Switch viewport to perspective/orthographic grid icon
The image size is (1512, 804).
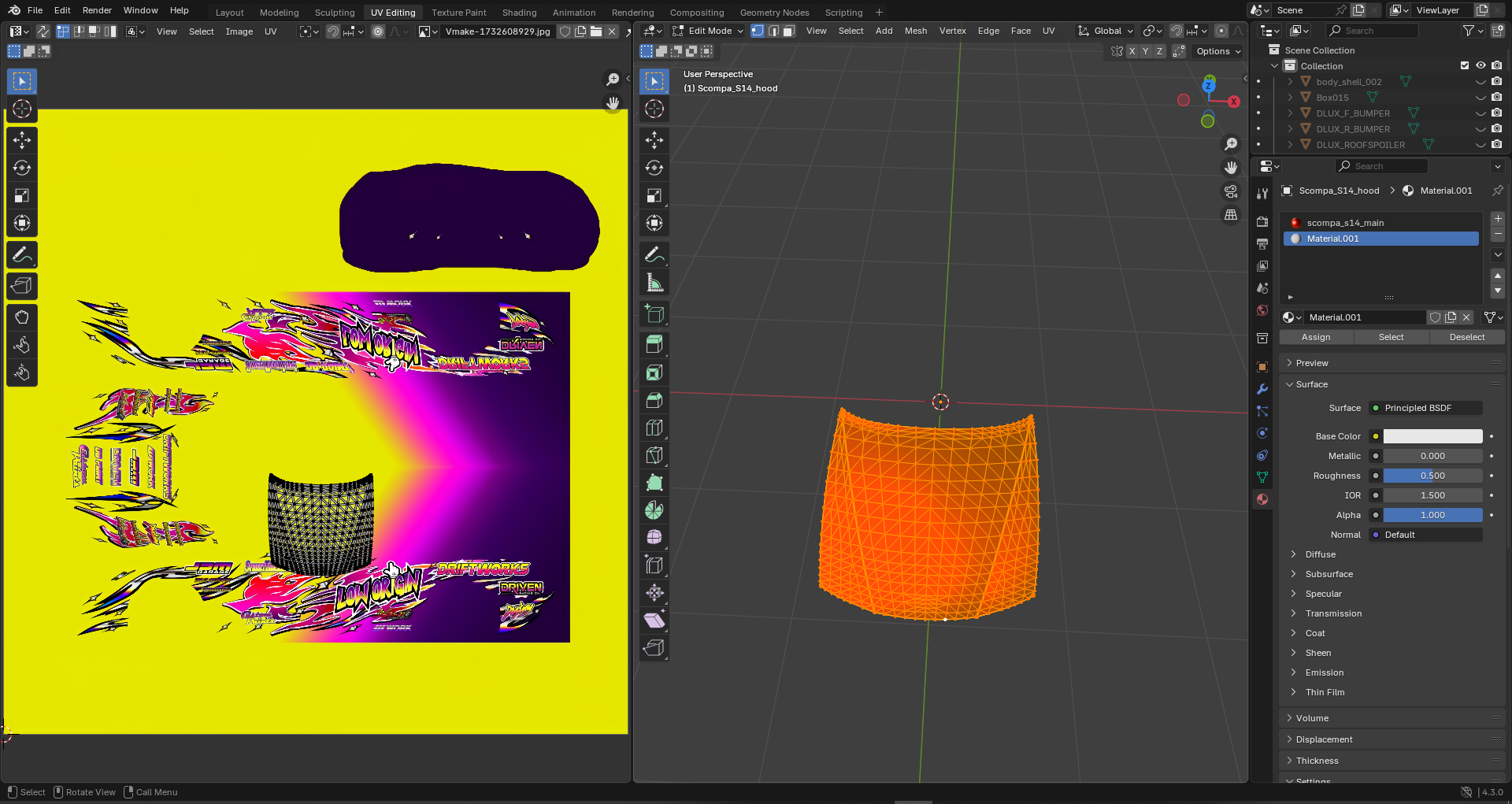point(1231,215)
